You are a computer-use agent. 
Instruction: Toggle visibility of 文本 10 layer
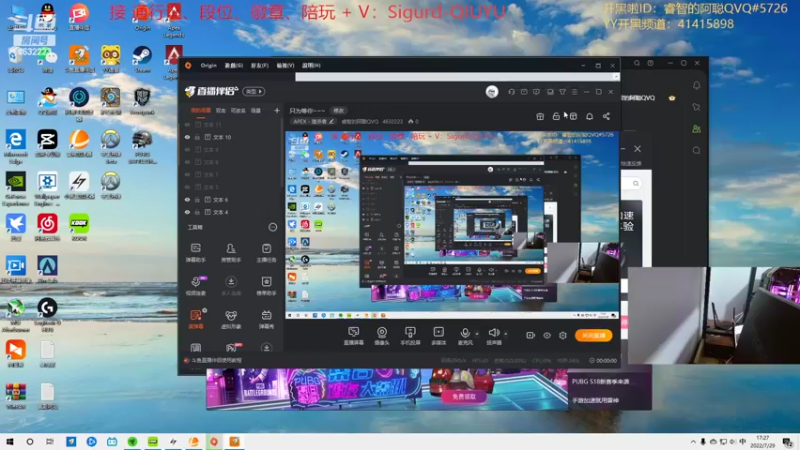[187, 137]
